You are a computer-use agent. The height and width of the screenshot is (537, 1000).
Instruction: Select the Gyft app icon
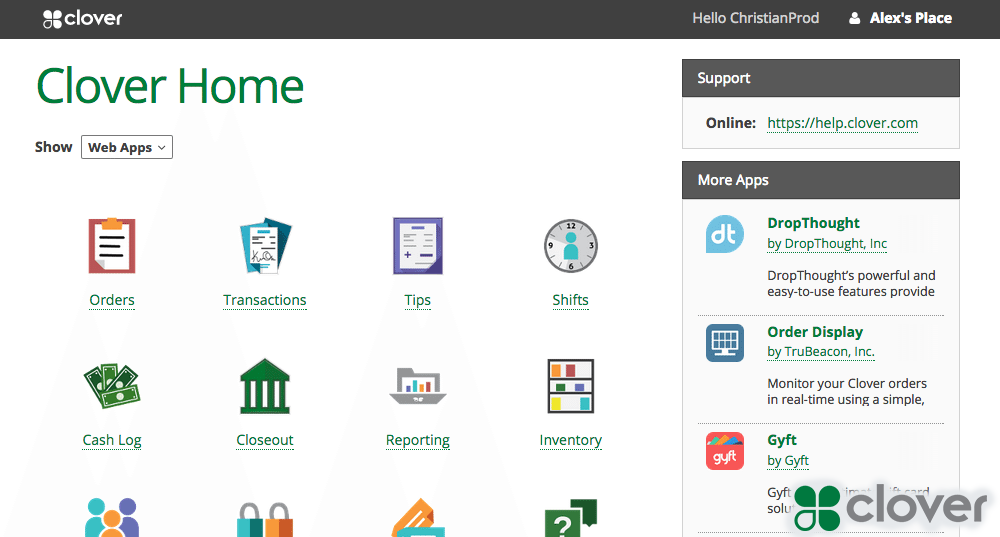point(725,451)
